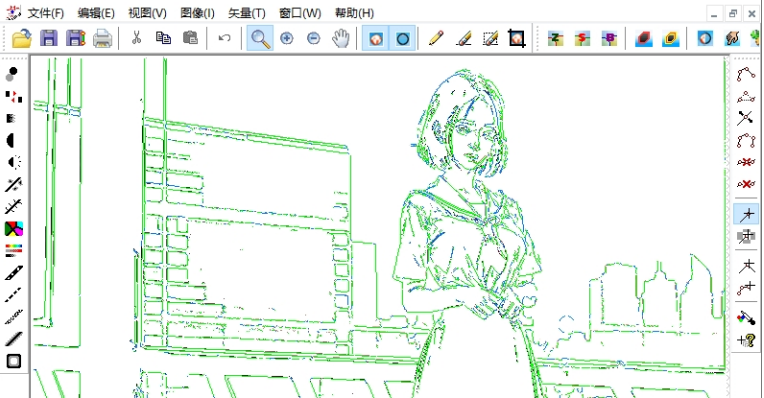Select the arch-shaped polyline nodes tool

tap(745, 141)
